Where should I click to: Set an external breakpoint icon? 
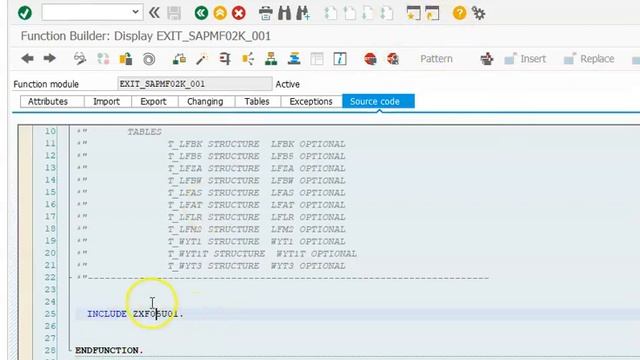coord(393,59)
